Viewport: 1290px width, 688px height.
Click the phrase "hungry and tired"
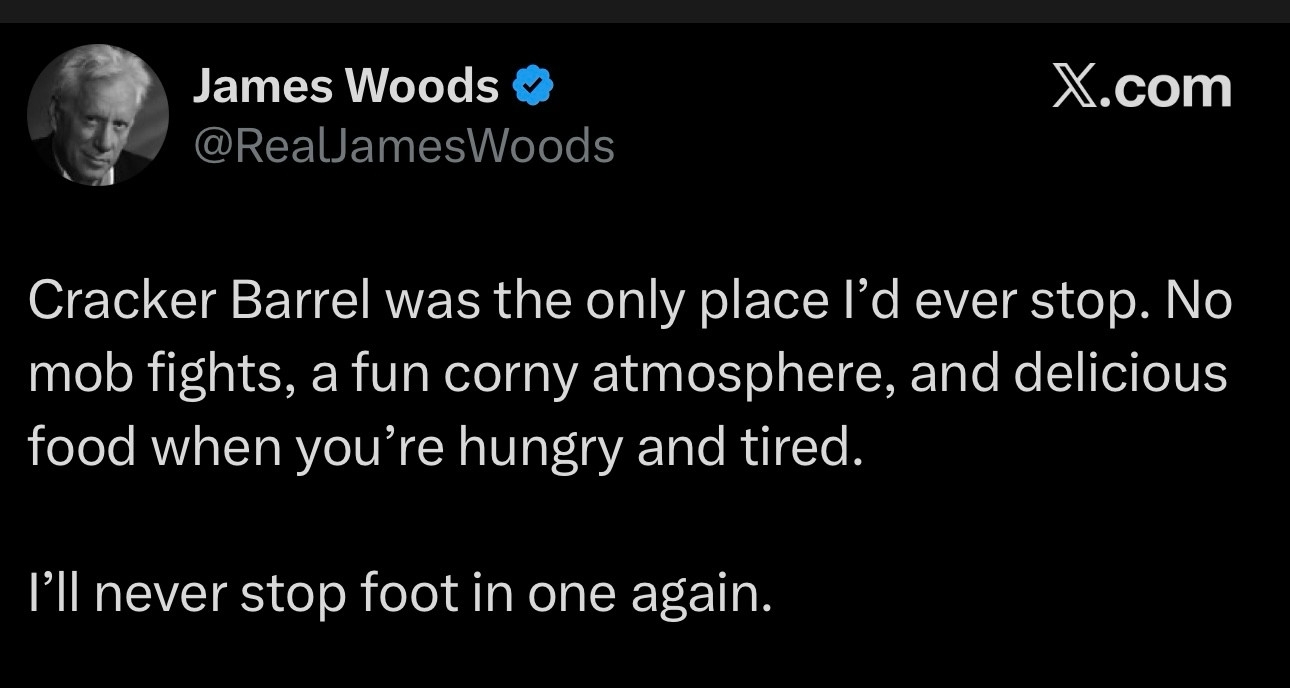pos(658,447)
